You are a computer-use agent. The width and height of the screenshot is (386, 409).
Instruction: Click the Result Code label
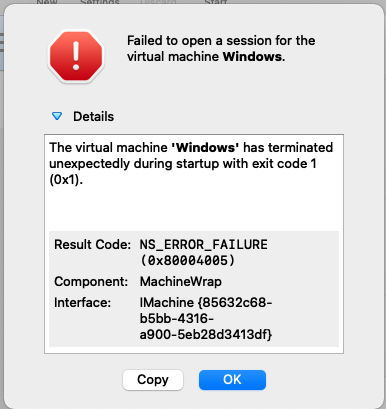tap(92, 244)
